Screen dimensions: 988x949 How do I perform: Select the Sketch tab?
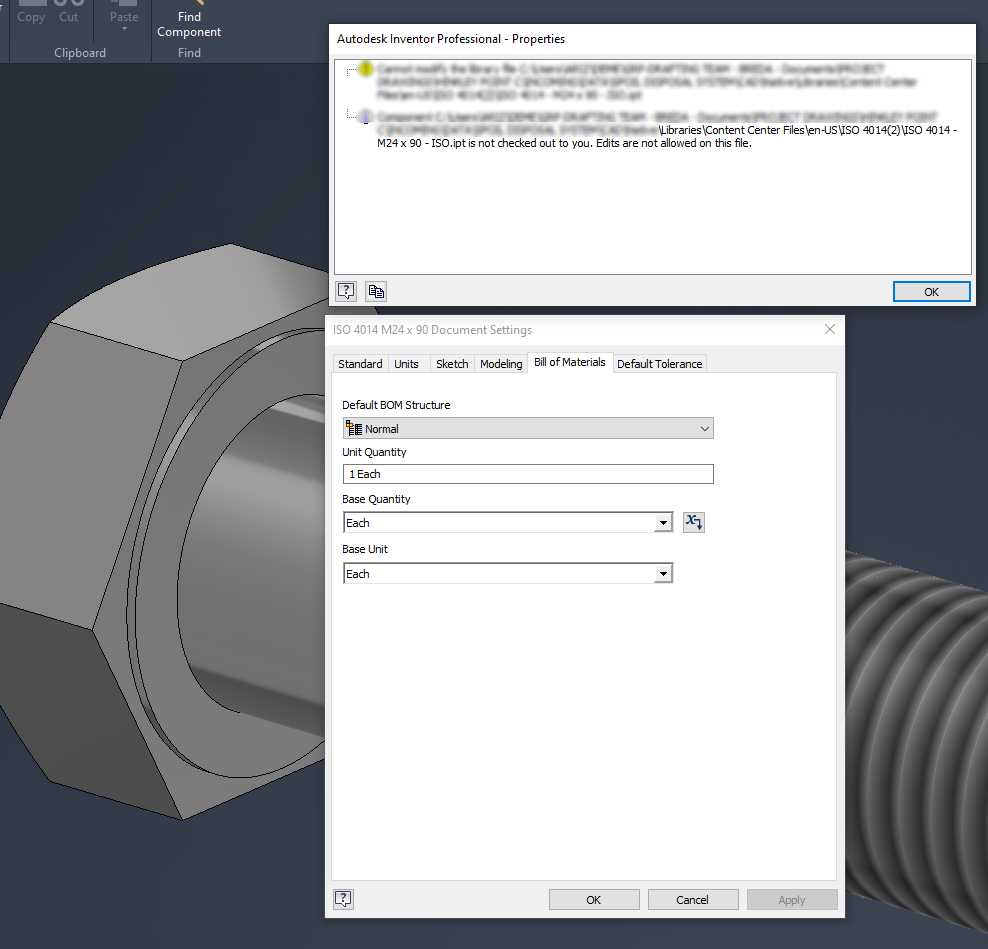tap(452, 363)
